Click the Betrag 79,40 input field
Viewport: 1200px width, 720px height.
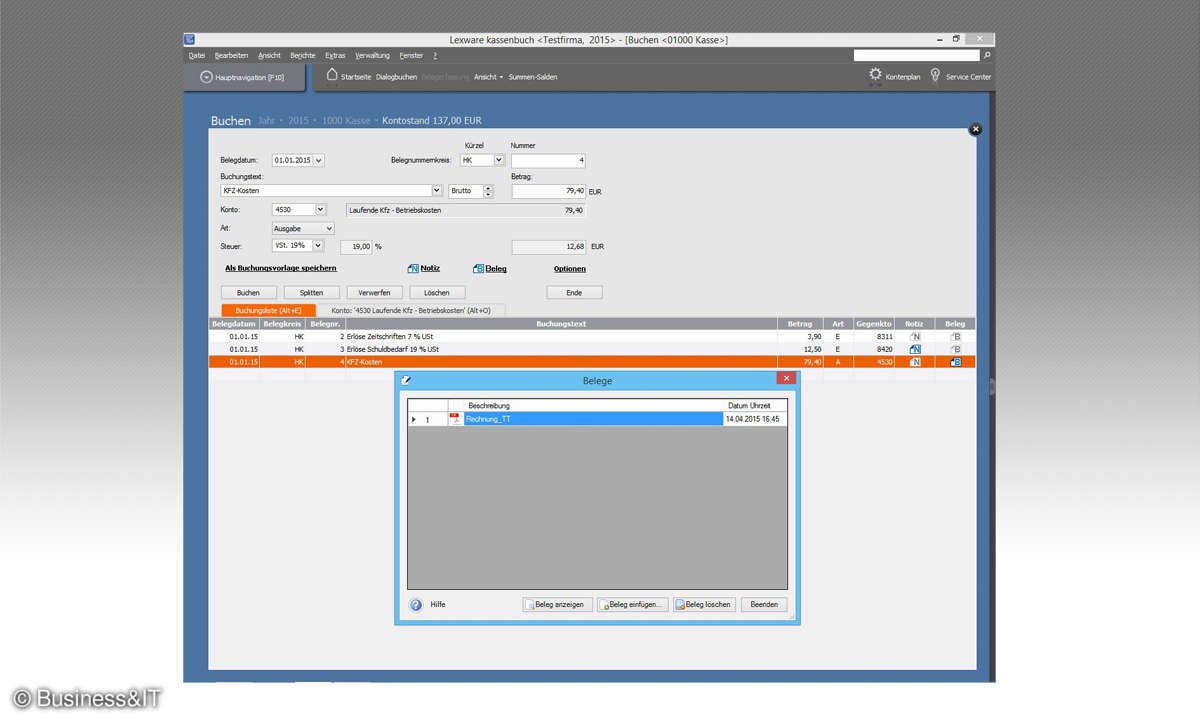coord(549,191)
